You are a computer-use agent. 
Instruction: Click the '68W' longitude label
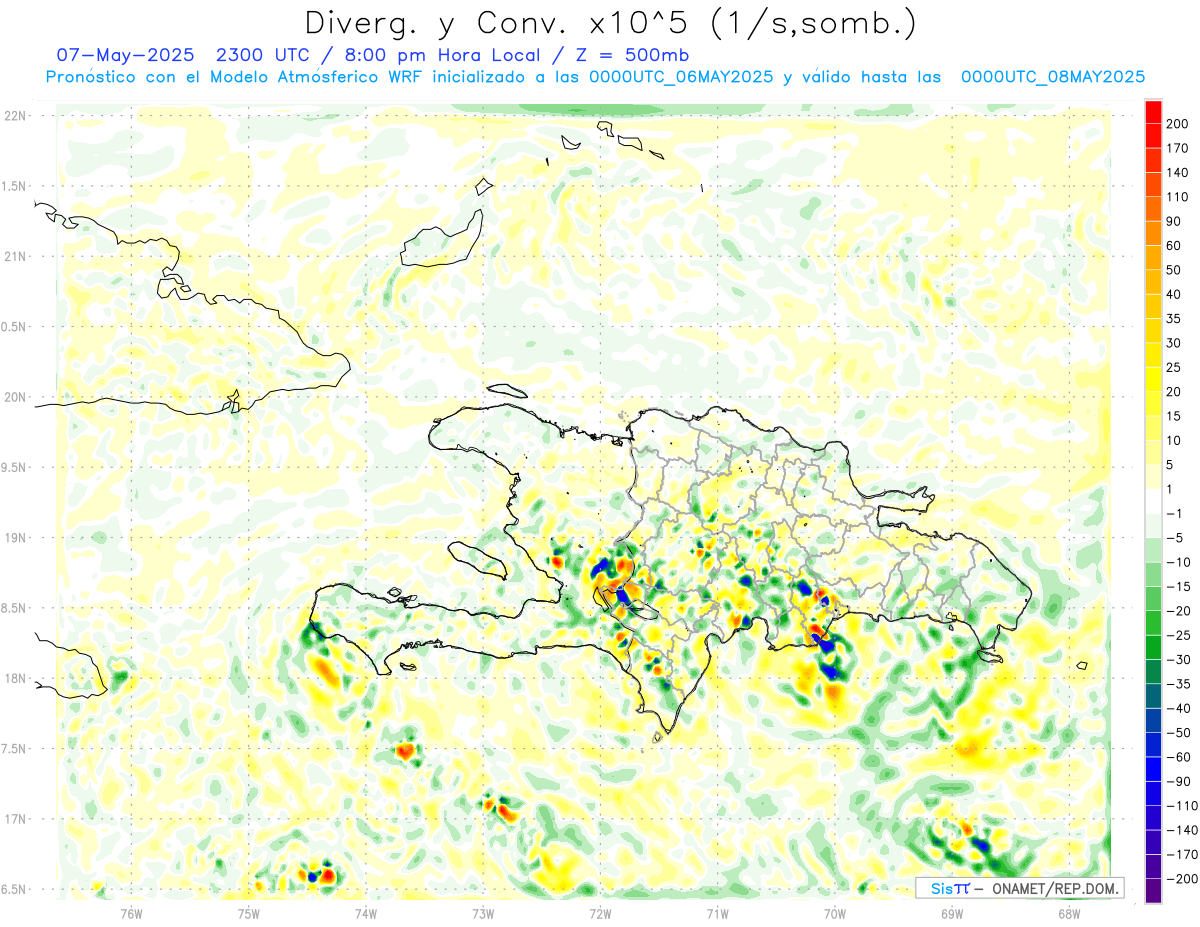coord(1069,913)
